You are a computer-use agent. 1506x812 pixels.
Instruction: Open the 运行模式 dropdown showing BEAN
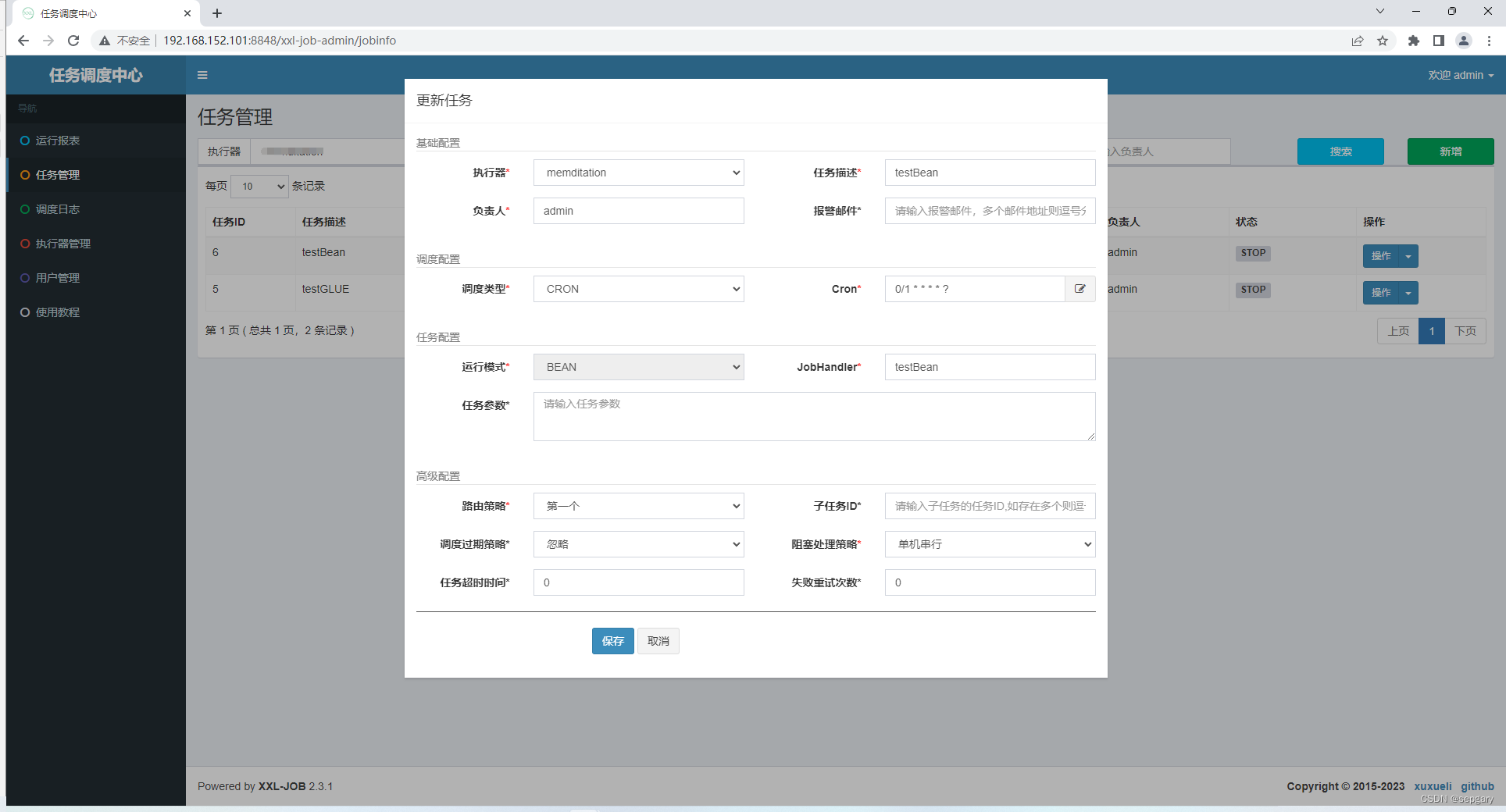point(639,367)
